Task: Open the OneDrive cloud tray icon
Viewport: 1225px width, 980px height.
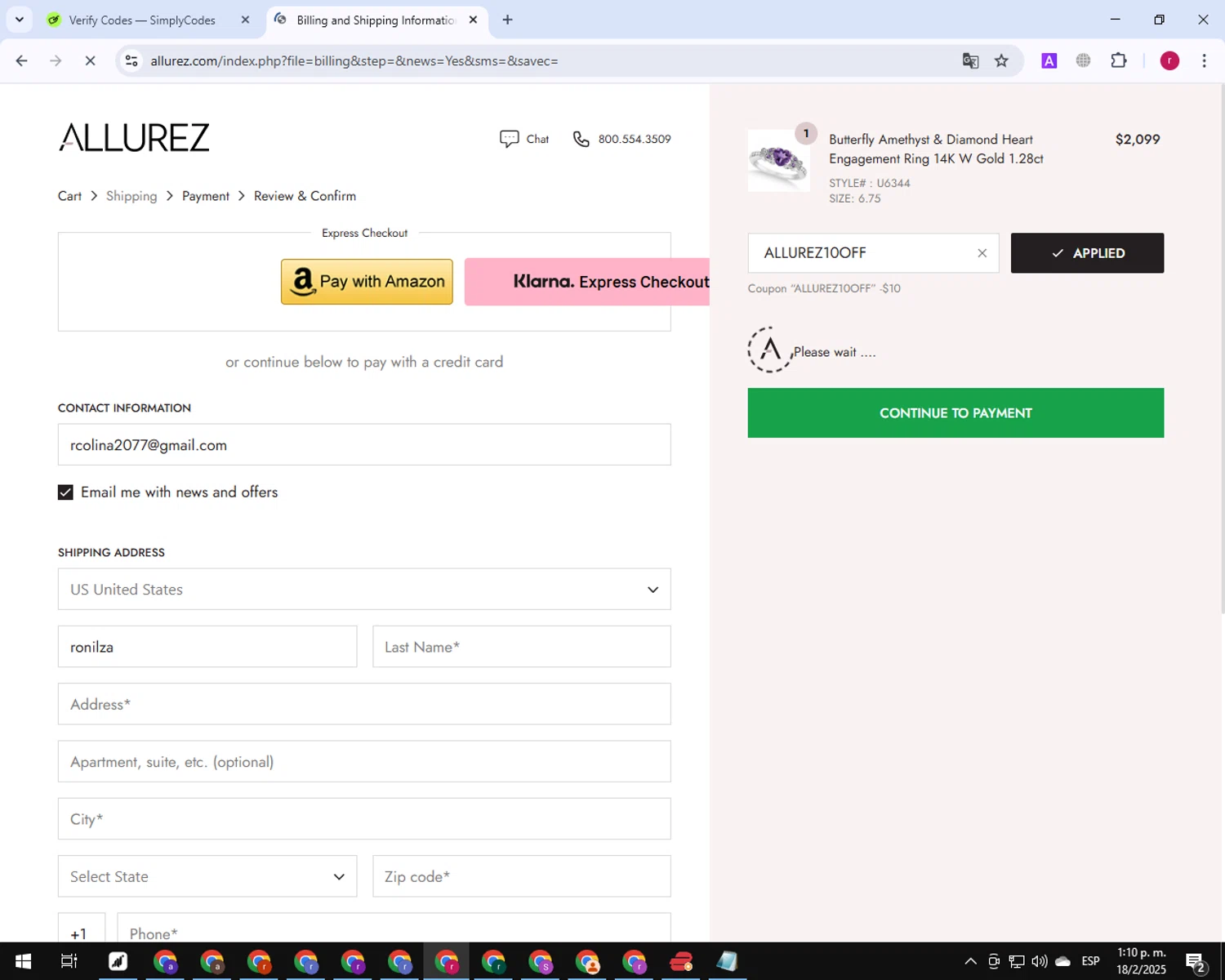Action: pyautogui.click(x=1062, y=961)
